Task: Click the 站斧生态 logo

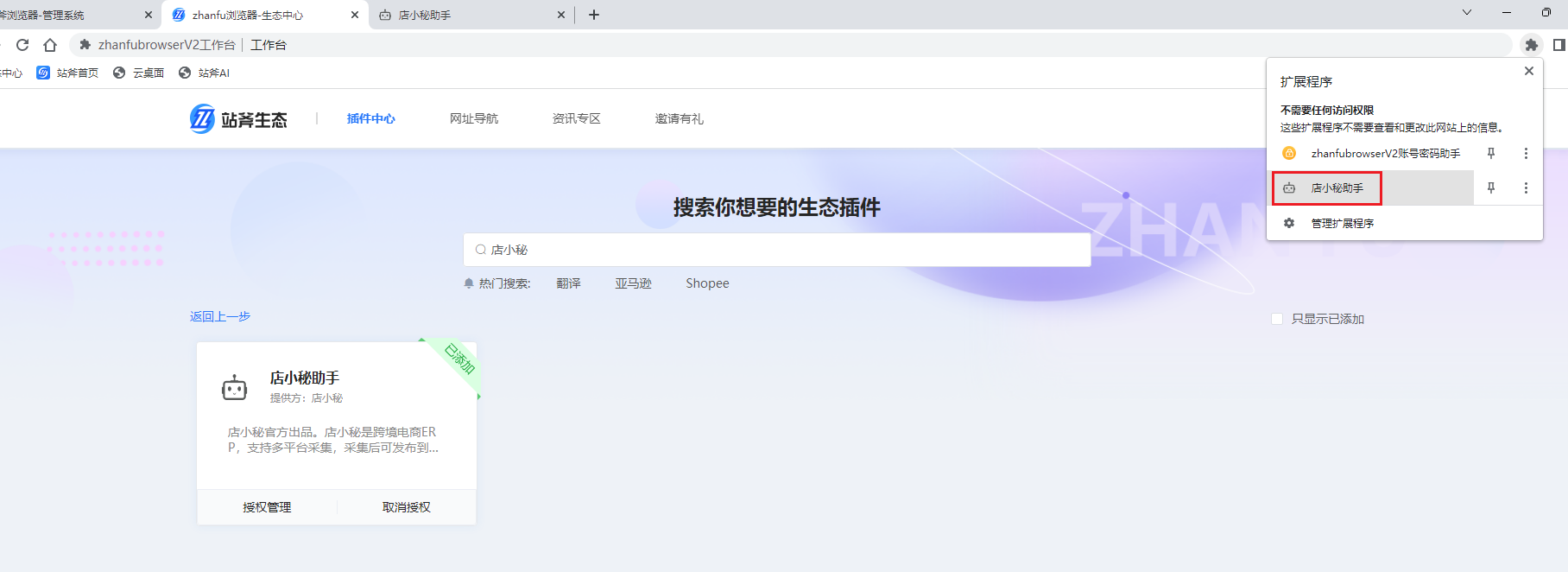Action: pos(238,119)
